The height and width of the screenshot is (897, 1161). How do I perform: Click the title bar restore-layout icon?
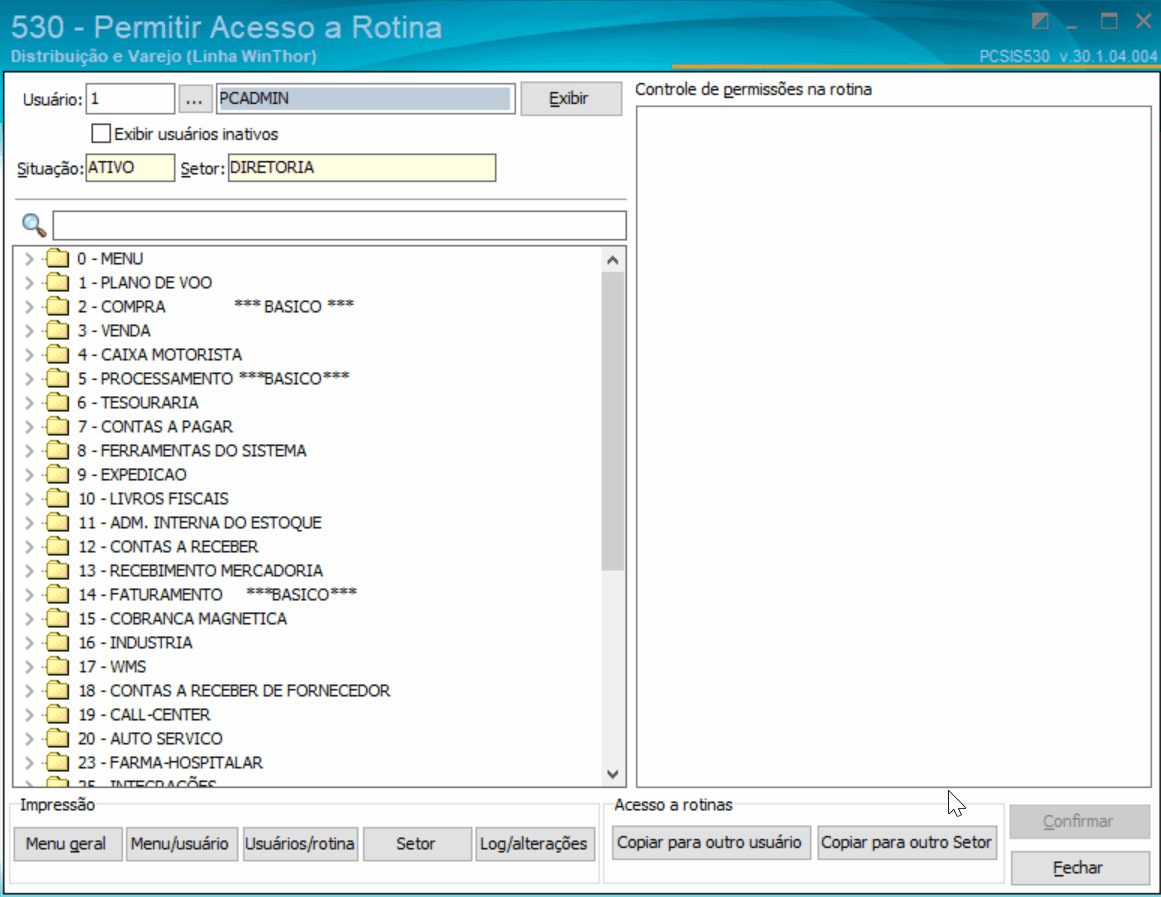tap(1040, 21)
